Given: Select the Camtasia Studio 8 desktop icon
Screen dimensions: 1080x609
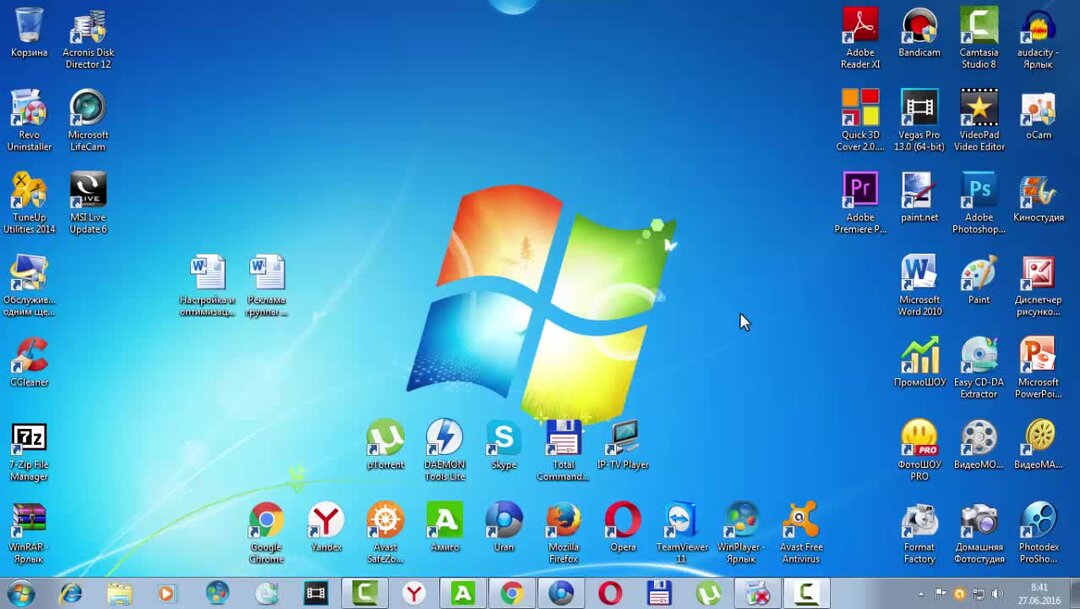Looking at the screenshot, I should (x=979, y=26).
